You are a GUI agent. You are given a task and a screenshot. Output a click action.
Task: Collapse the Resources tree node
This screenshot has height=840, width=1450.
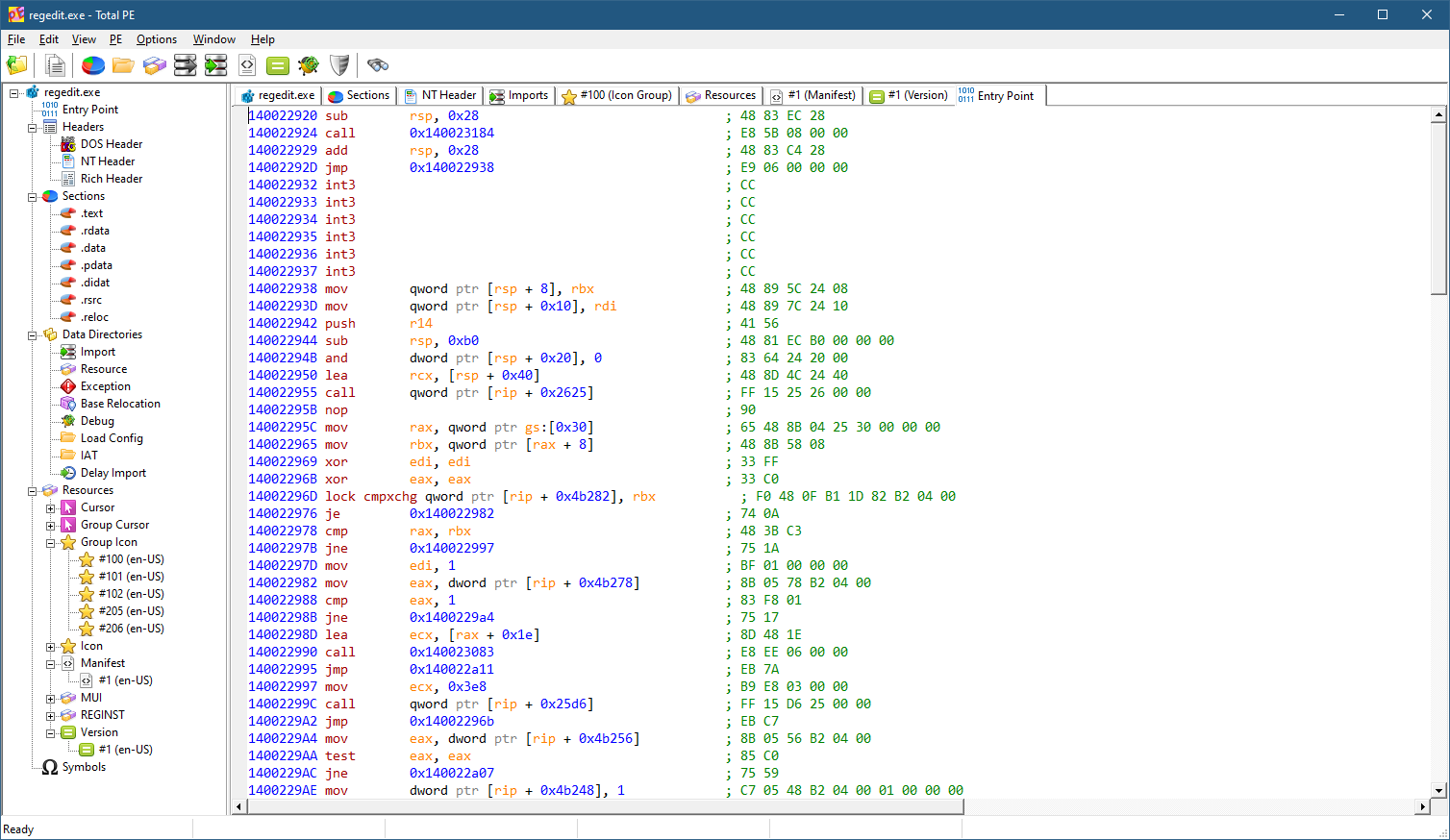click(x=33, y=491)
